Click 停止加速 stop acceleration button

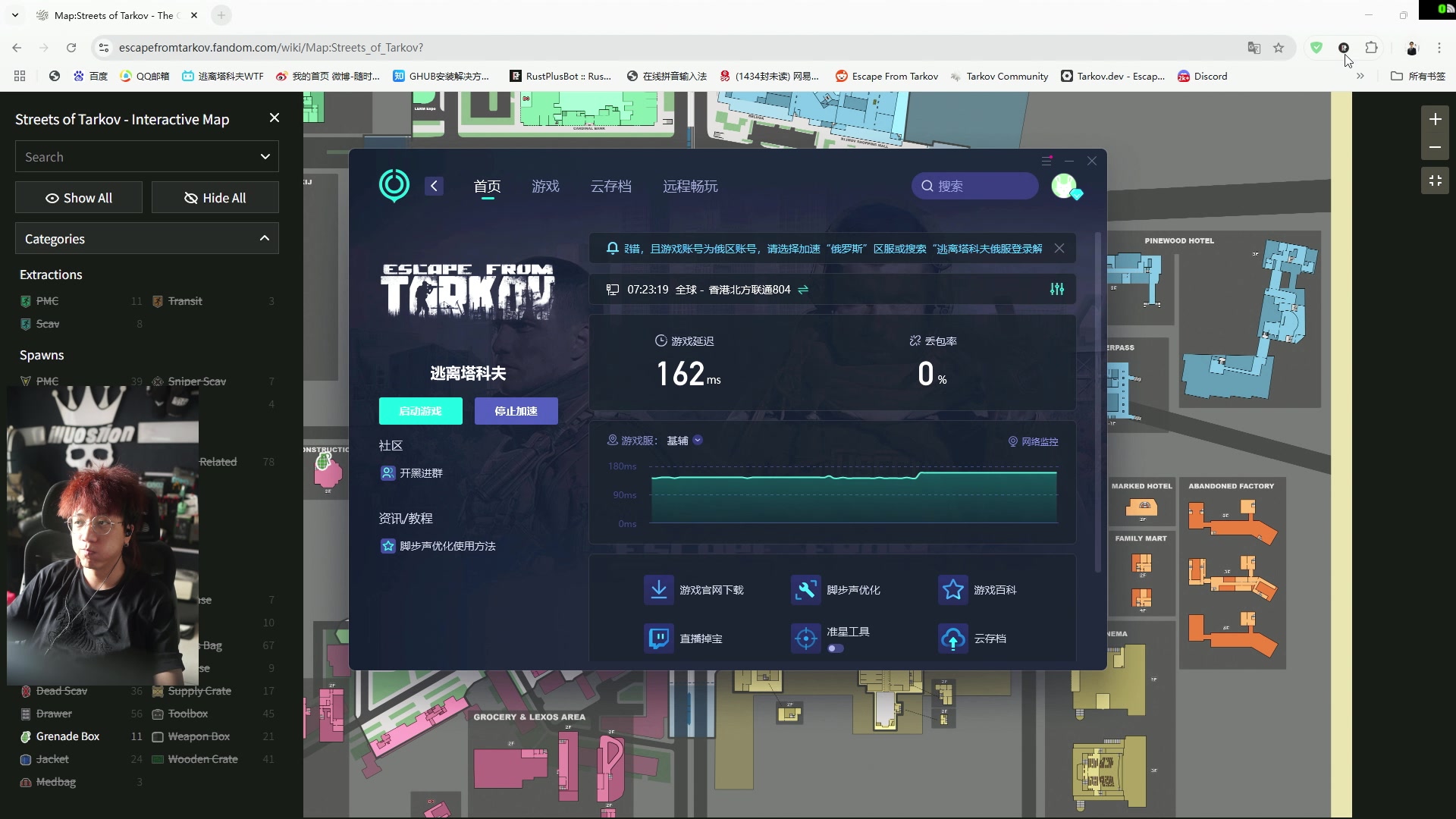click(516, 411)
